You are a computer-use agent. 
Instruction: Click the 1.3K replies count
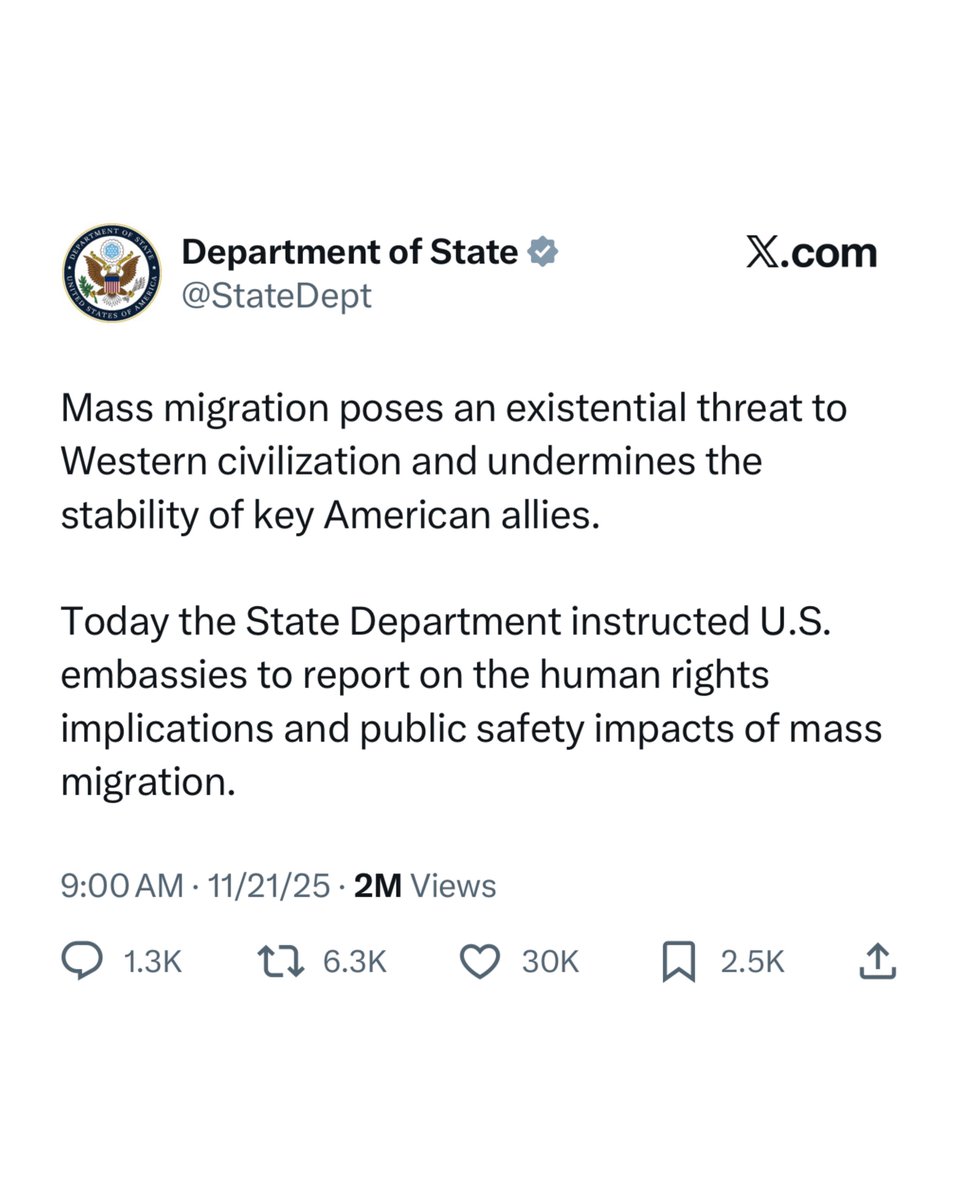(x=152, y=962)
